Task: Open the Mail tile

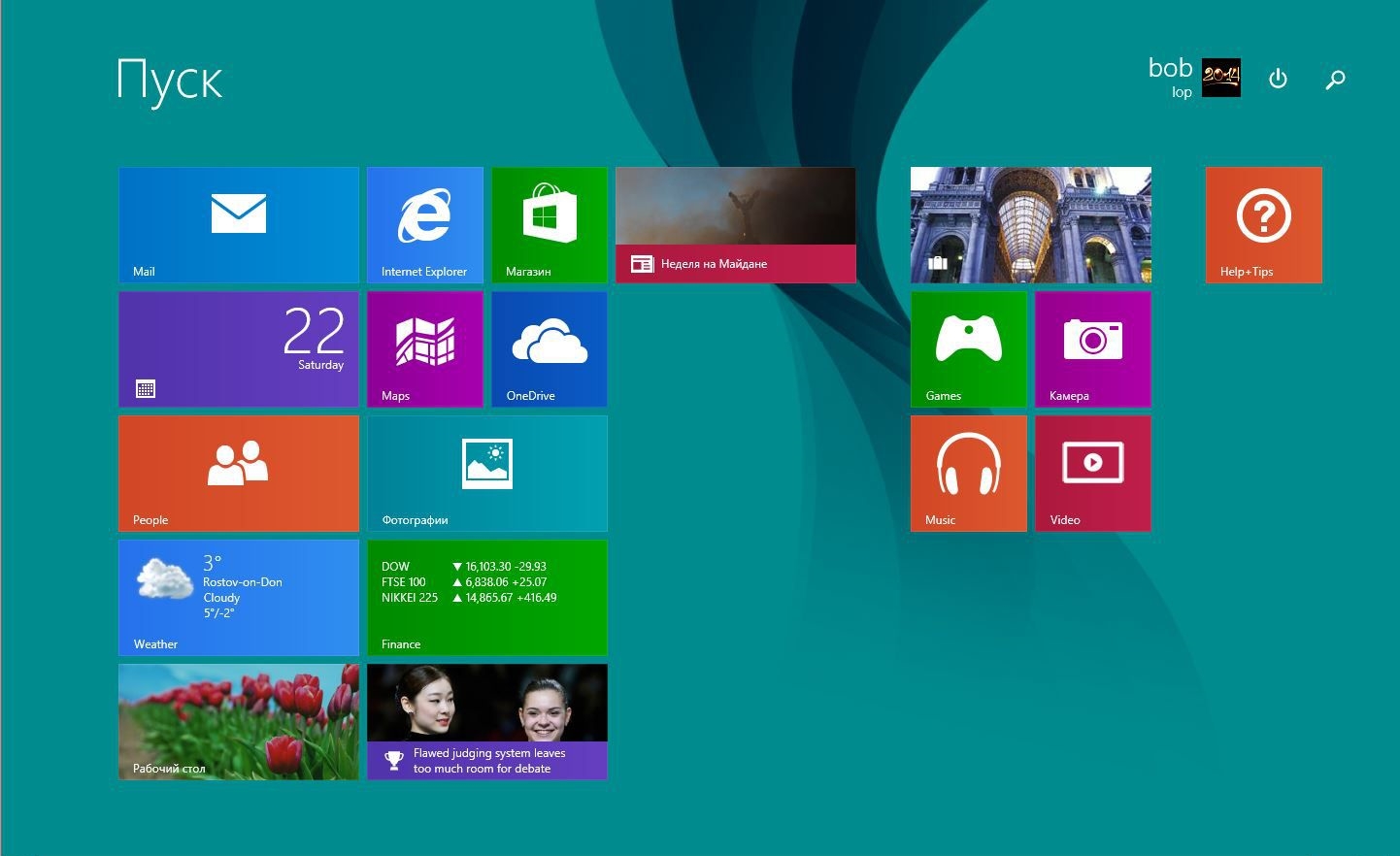Action: [x=238, y=224]
